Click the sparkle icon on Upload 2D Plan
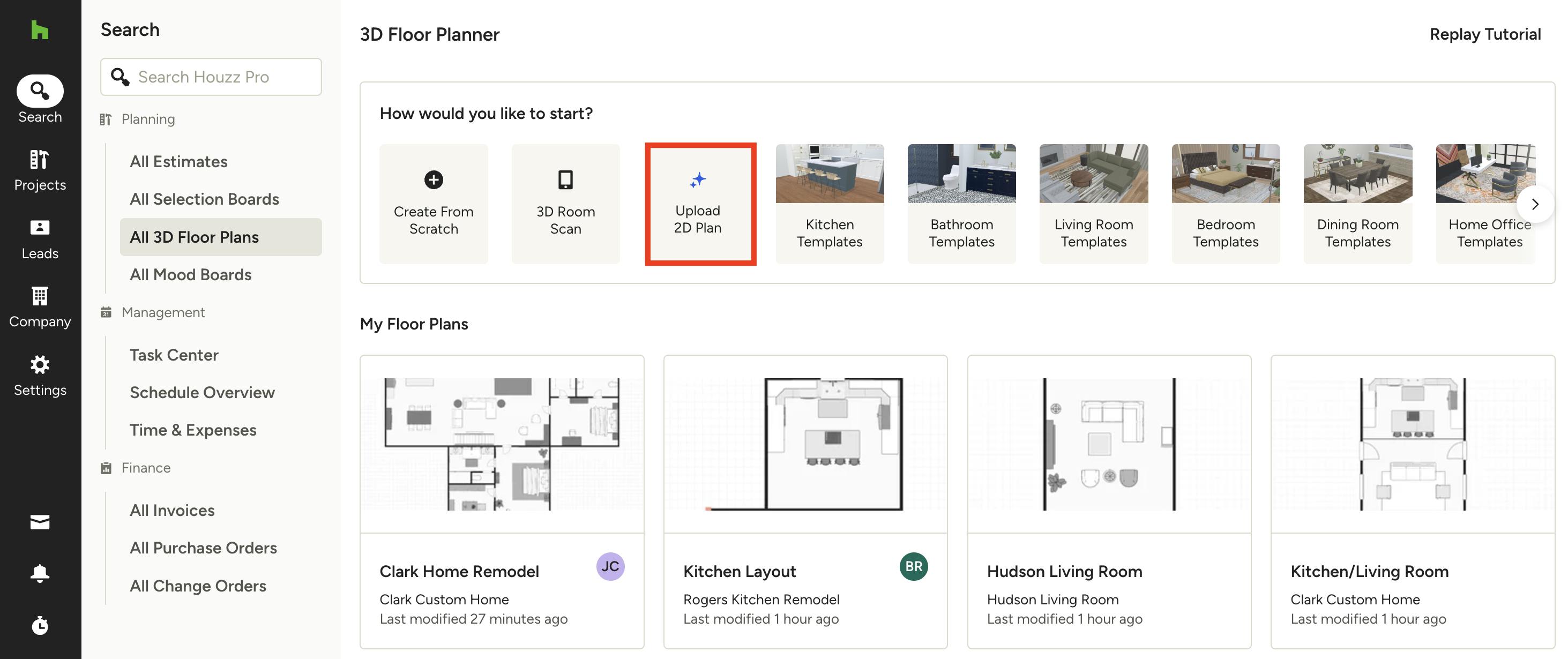The width and height of the screenshot is (1568, 659). pyautogui.click(x=698, y=179)
